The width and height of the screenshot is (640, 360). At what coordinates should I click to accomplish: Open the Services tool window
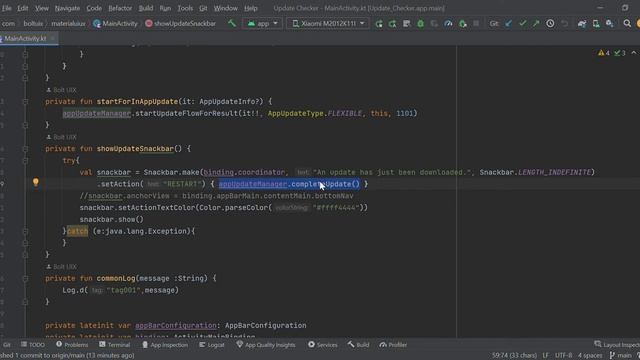click(322, 345)
